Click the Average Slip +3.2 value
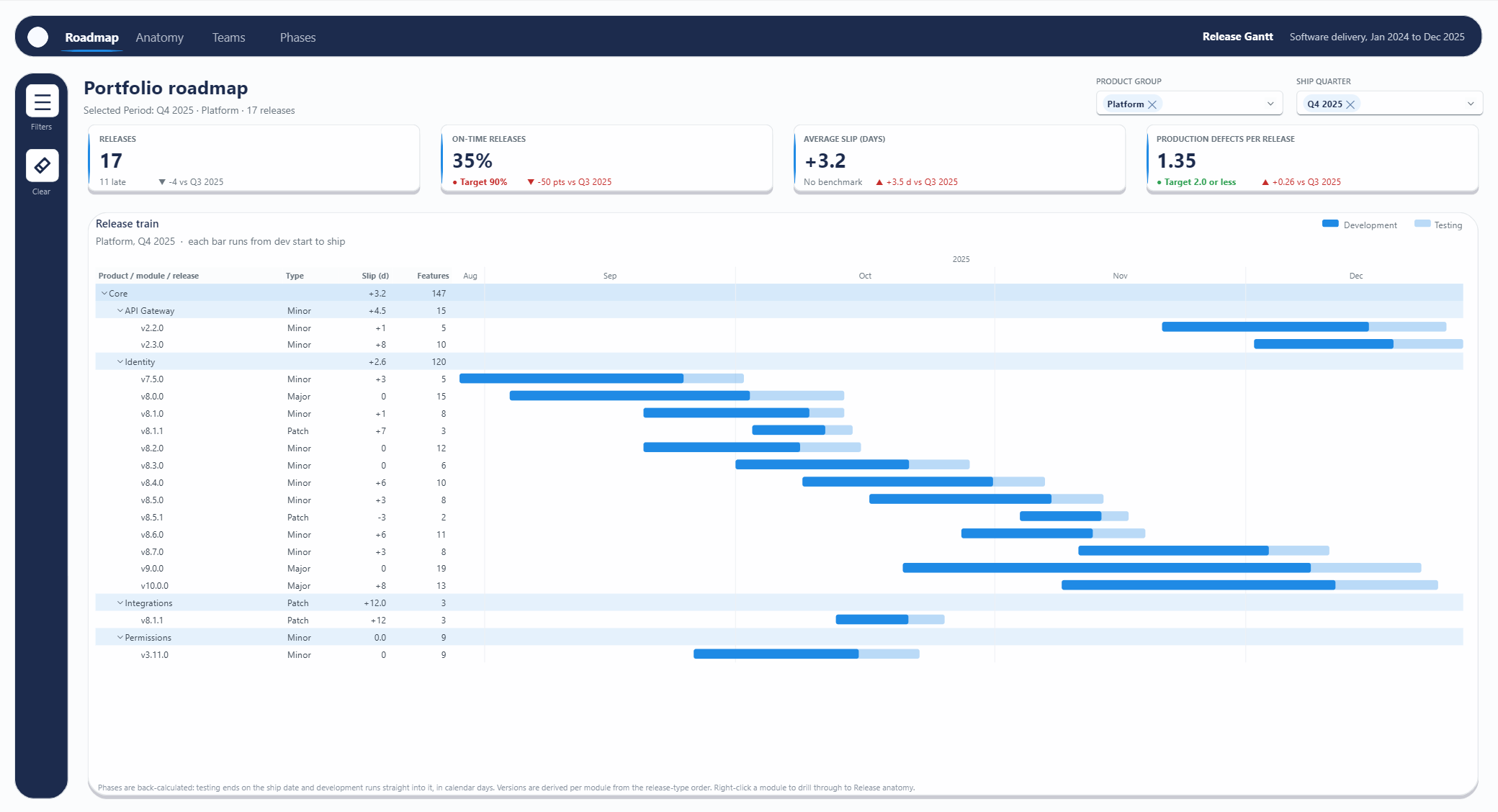1498x812 pixels. (x=825, y=161)
